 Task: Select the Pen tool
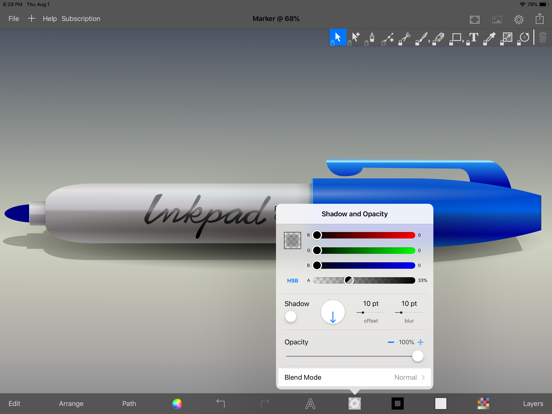[x=371, y=38]
